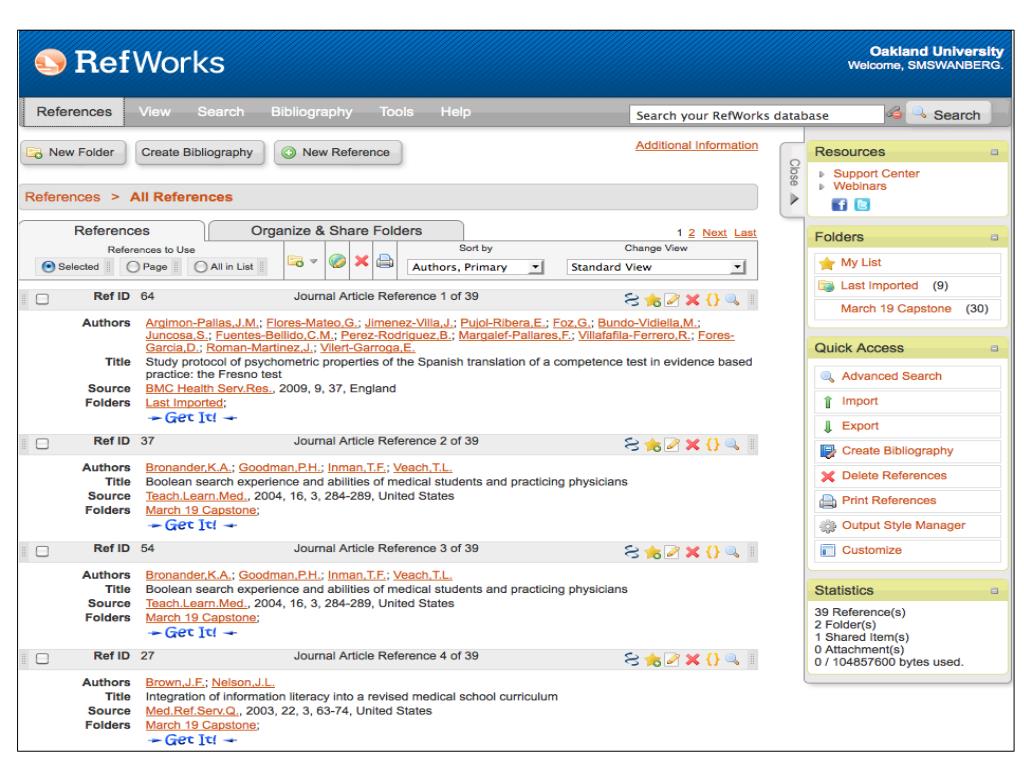Click the globe icon in the references toolbar

(337, 261)
